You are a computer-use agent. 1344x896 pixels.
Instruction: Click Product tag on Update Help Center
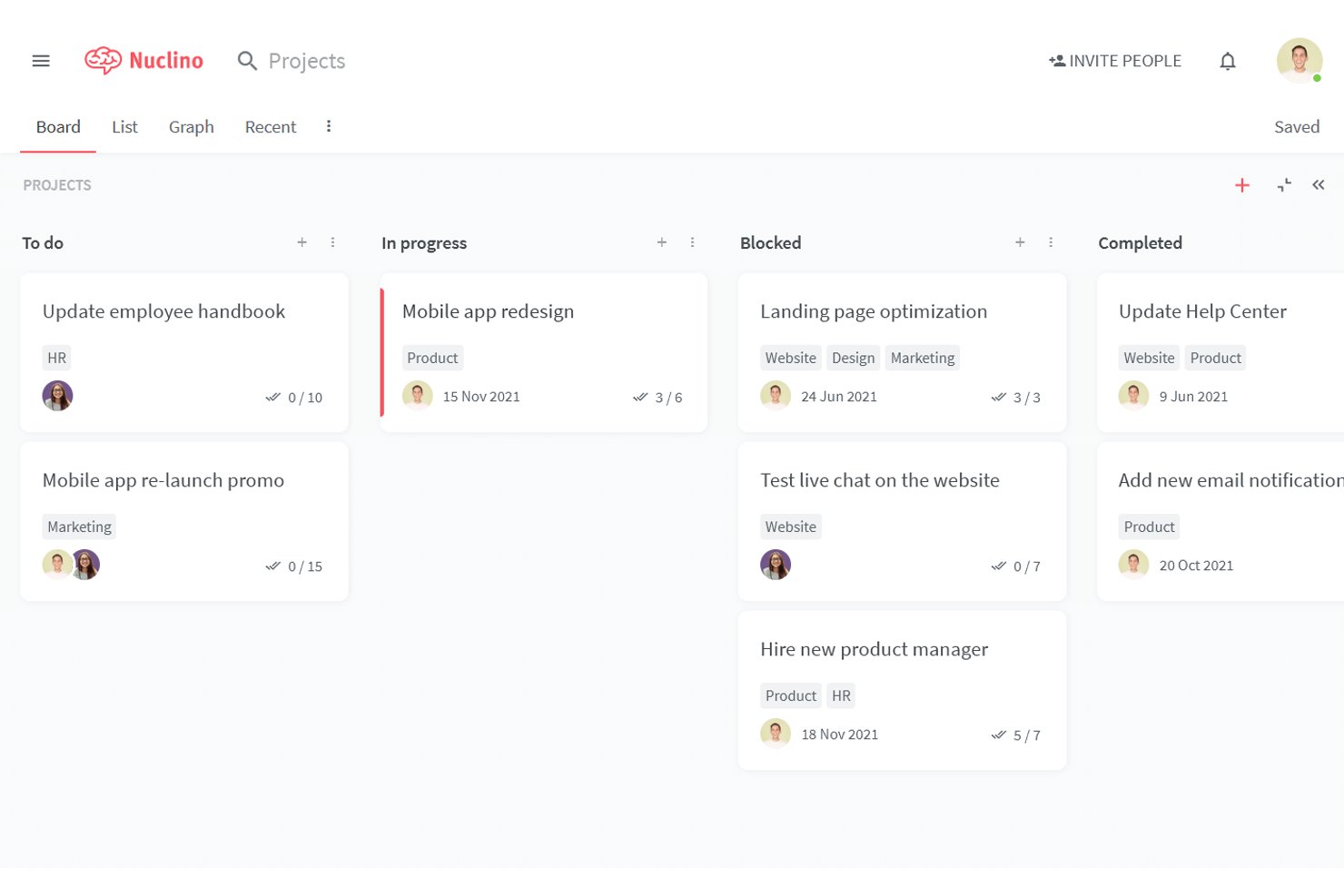[x=1215, y=358]
